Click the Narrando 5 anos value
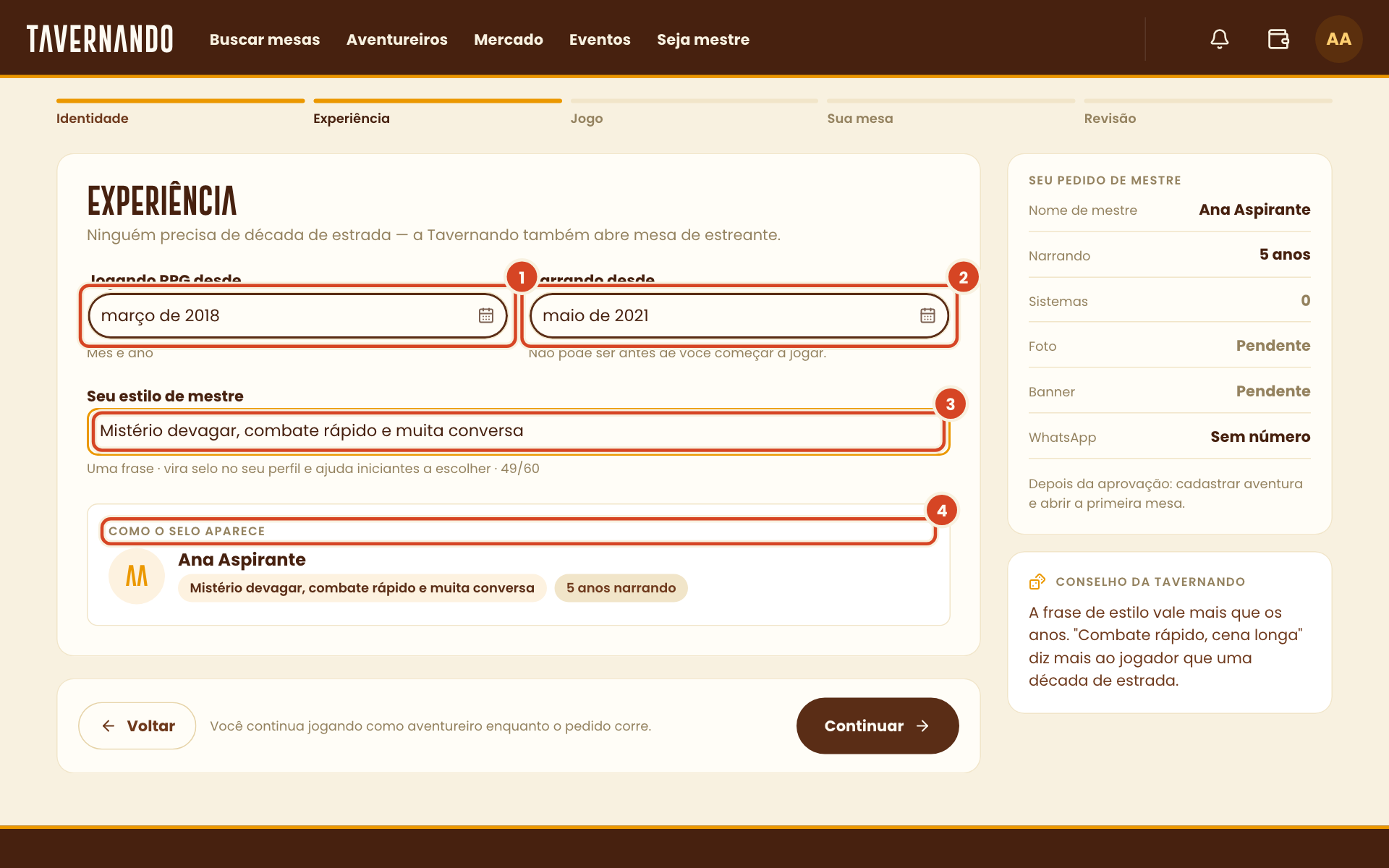 1284,255
